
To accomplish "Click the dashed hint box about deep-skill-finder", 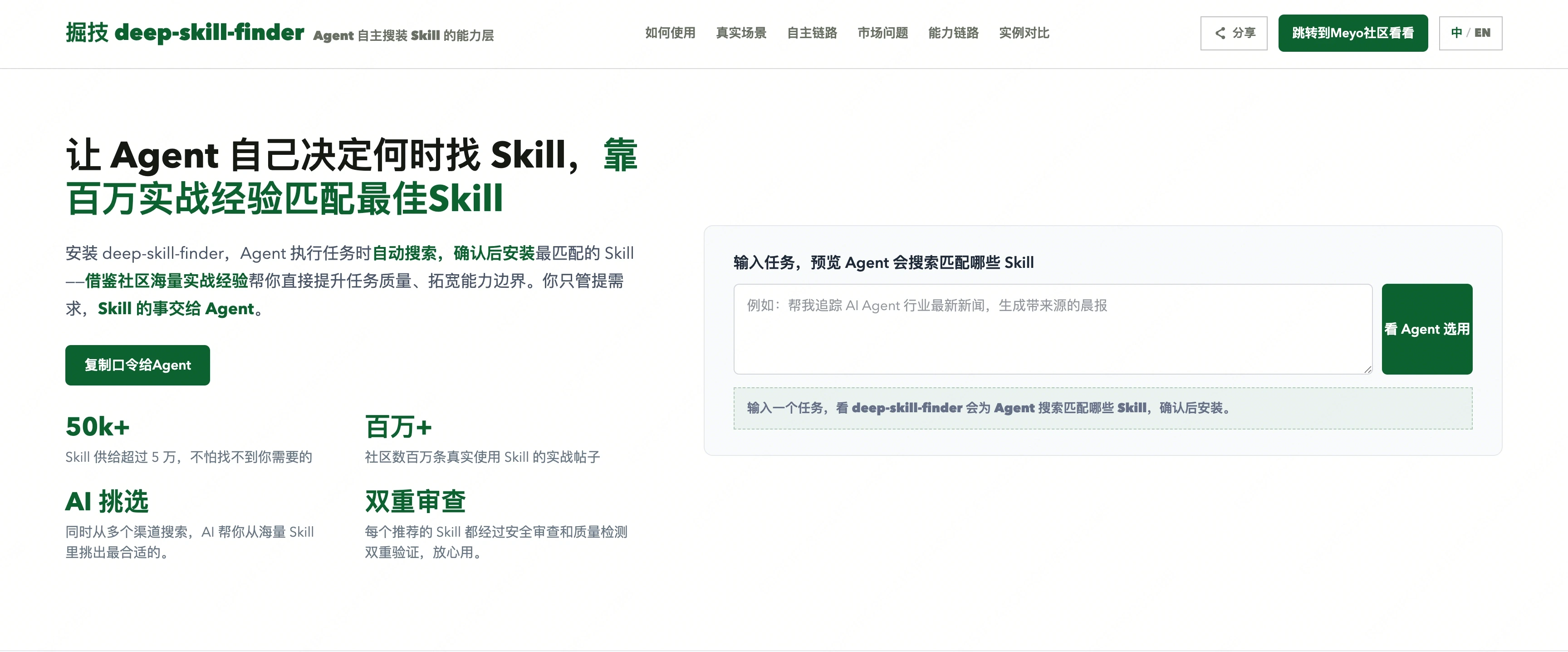I will point(1102,408).
